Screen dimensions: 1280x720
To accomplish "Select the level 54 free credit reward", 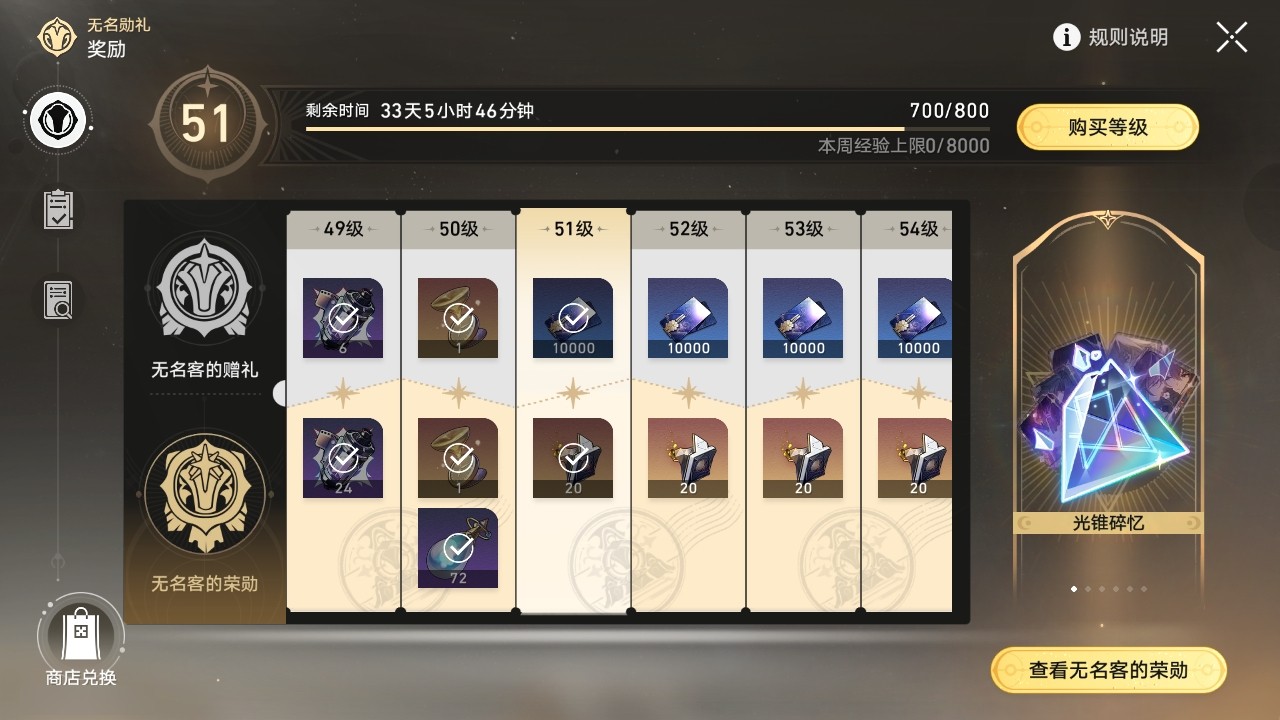I will tap(915, 318).
